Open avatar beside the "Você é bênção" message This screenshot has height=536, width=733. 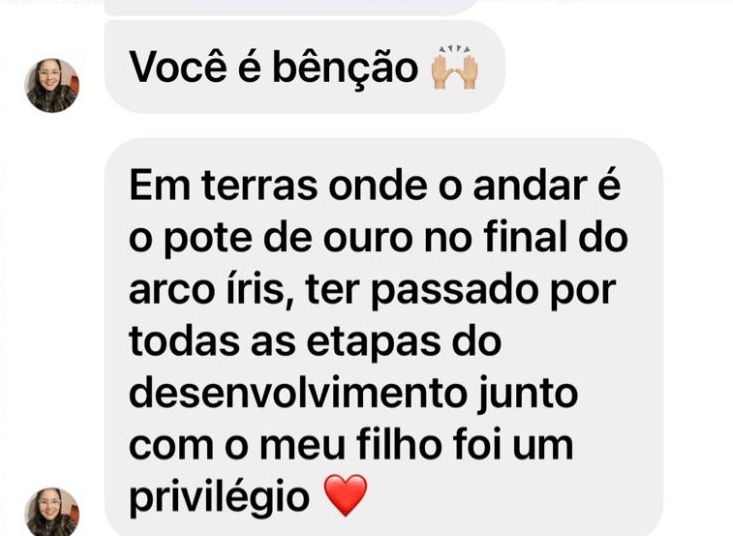52,85
